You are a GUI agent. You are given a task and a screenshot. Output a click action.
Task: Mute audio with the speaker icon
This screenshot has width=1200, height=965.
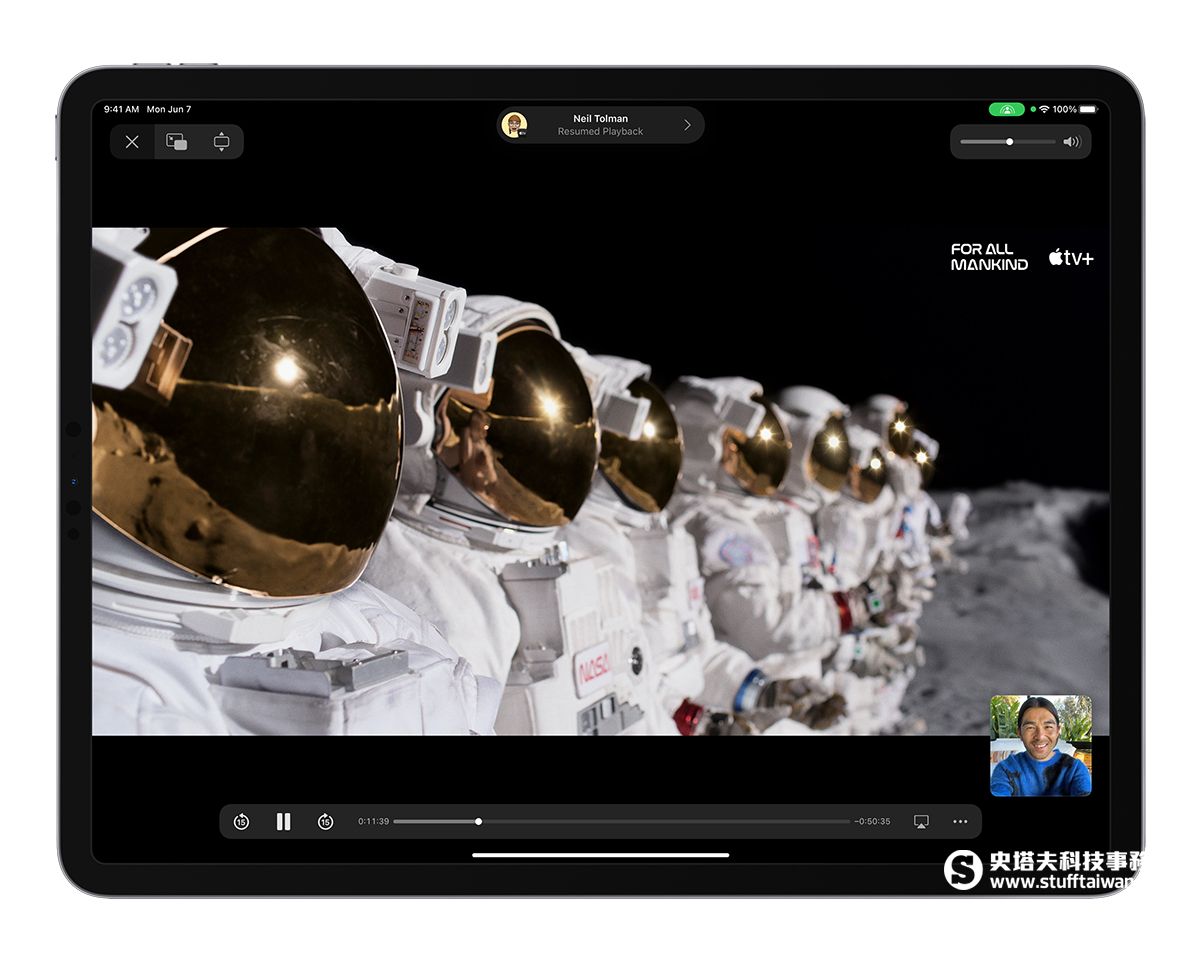[x=1072, y=142]
